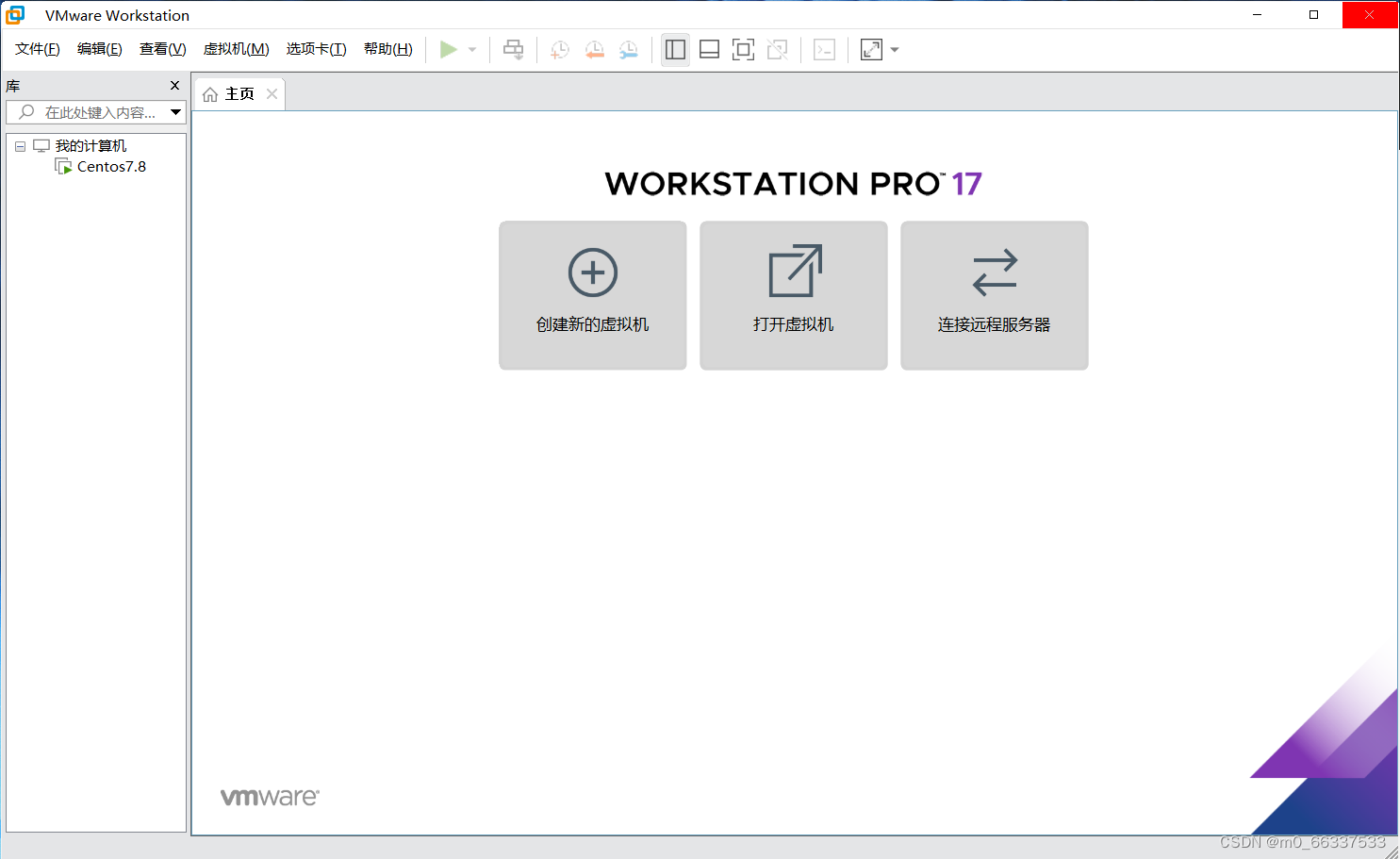
Task: Click Send Ctrl+Alt+Del toolbar icon
Action: (514, 50)
